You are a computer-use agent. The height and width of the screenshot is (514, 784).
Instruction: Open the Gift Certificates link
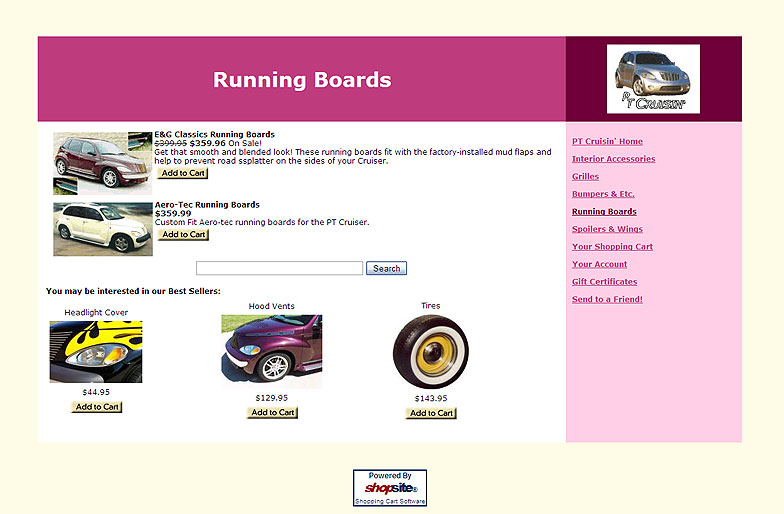point(604,281)
